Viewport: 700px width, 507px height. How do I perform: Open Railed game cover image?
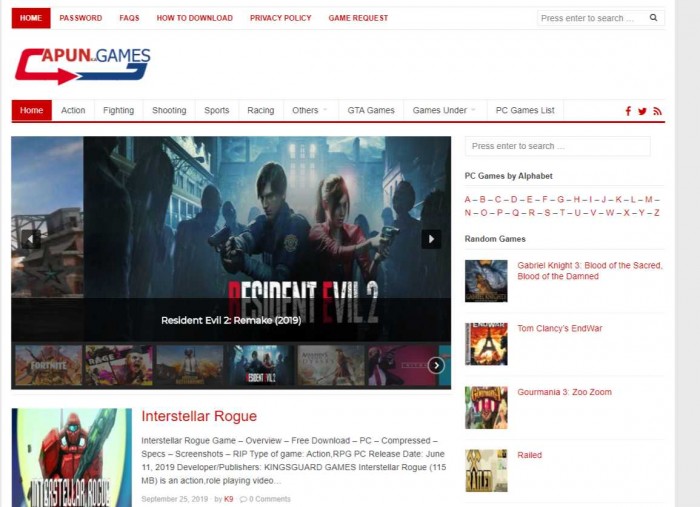pos(486,471)
